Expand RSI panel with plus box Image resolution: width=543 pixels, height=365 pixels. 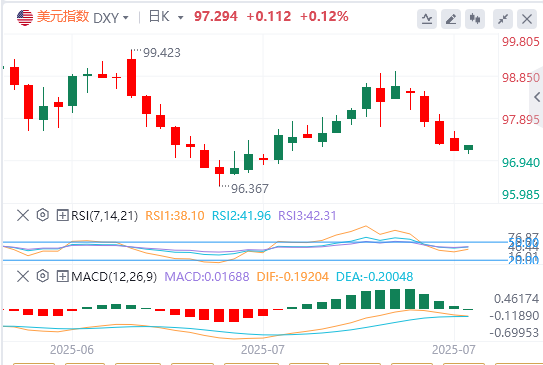point(62,215)
